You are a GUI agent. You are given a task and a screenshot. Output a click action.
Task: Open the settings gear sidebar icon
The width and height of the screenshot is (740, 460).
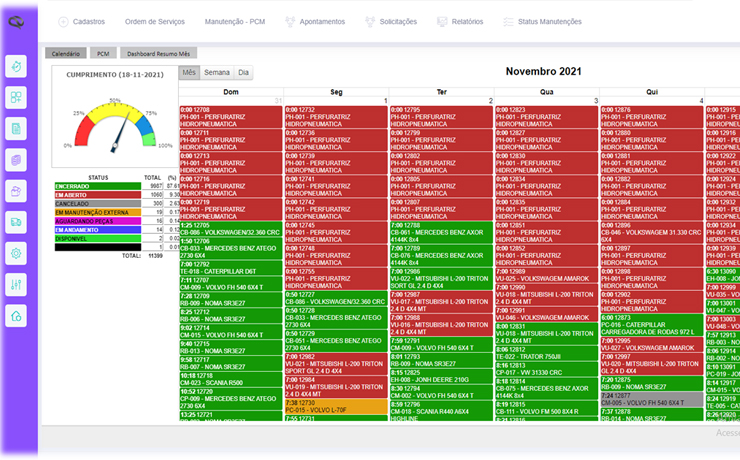tap(17, 253)
